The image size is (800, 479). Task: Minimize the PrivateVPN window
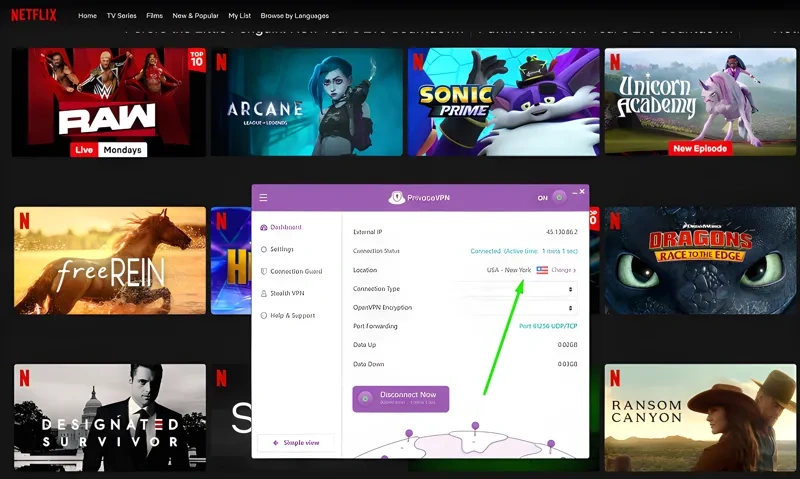[574, 193]
